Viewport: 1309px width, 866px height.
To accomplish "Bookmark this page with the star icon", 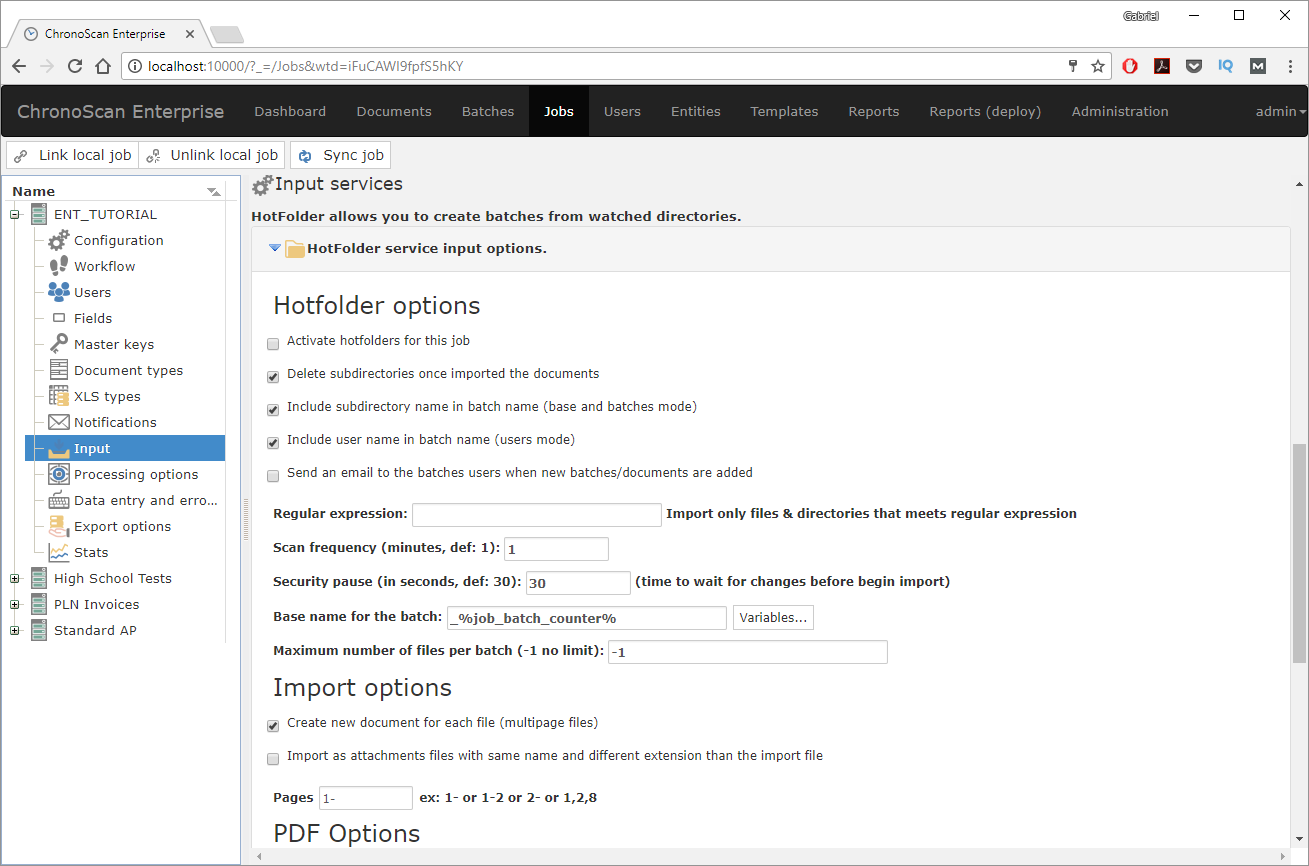I will click(1098, 66).
